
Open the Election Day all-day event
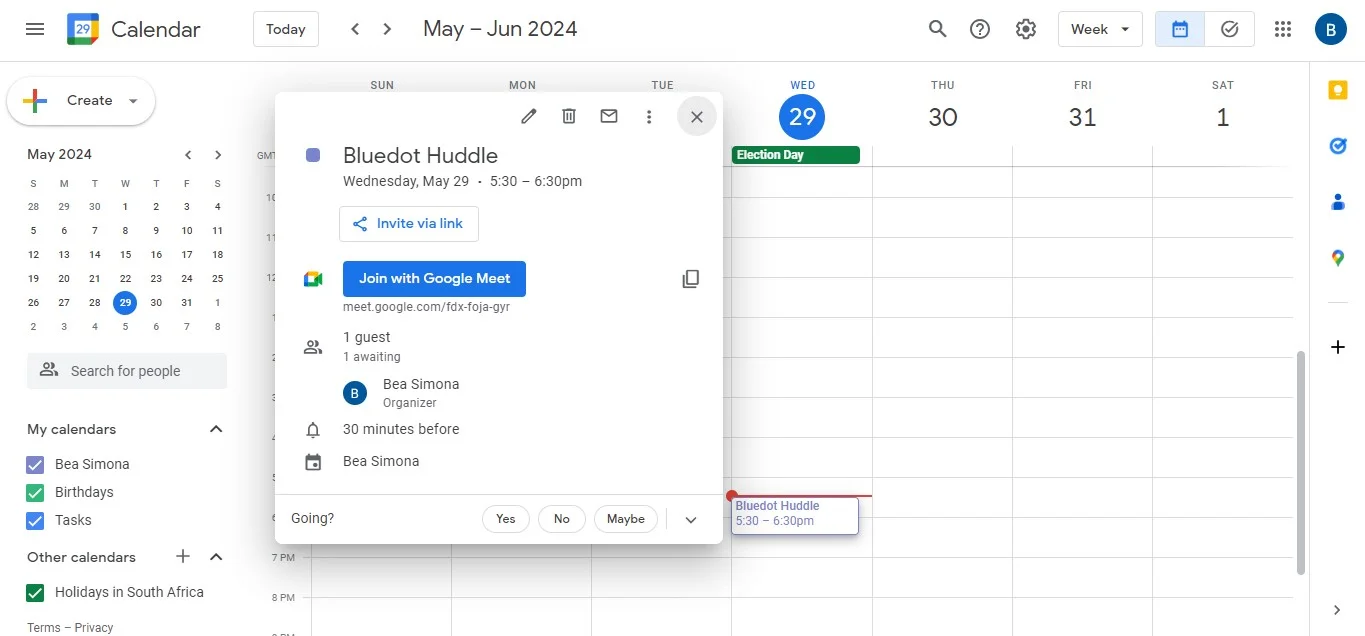point(796,155)
